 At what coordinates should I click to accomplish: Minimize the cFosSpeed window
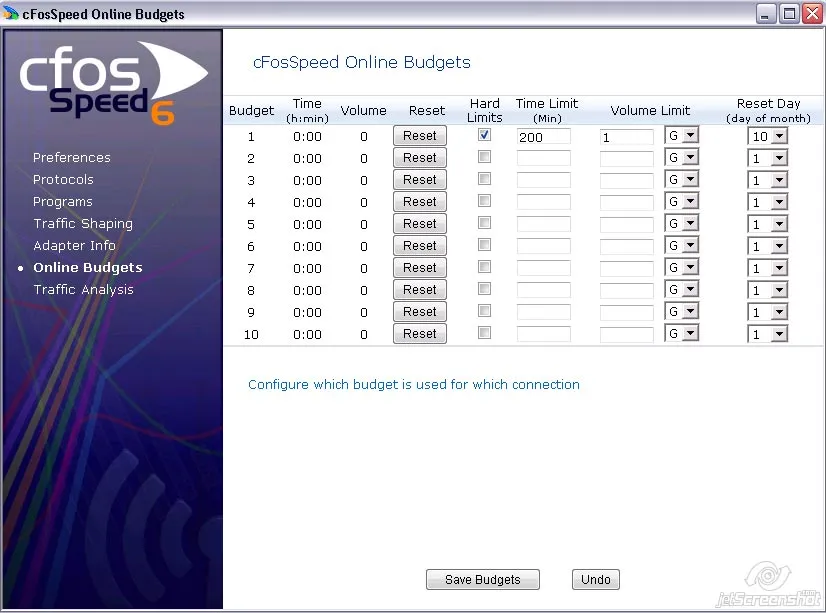click(x=765, y=14)
